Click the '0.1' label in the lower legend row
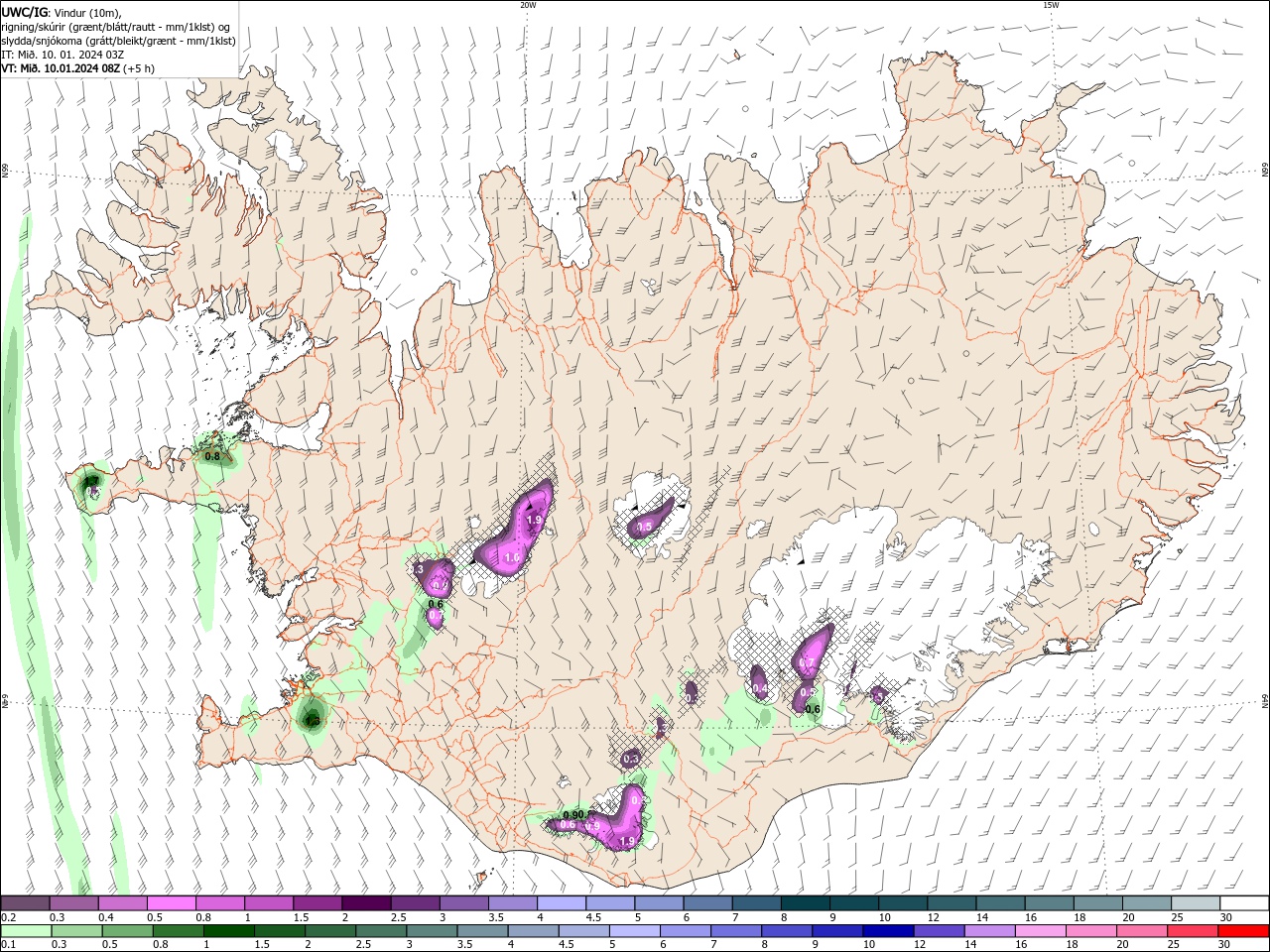The width and height of the screenshot is (1270, 952). pos(8,945)
